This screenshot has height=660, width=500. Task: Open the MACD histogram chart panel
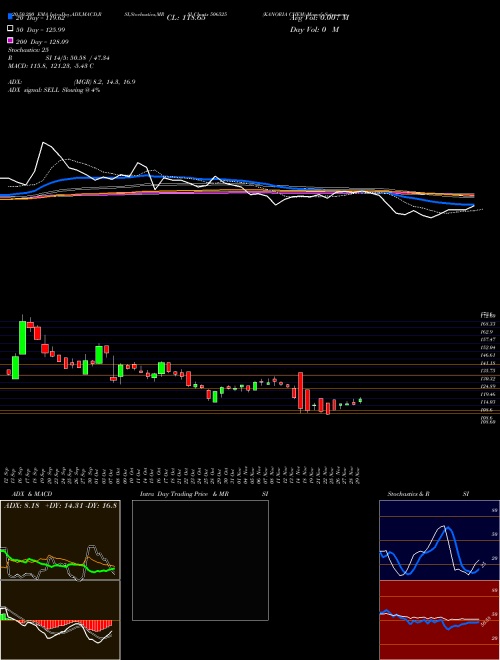pyautogui.click(x=60, y=620)
